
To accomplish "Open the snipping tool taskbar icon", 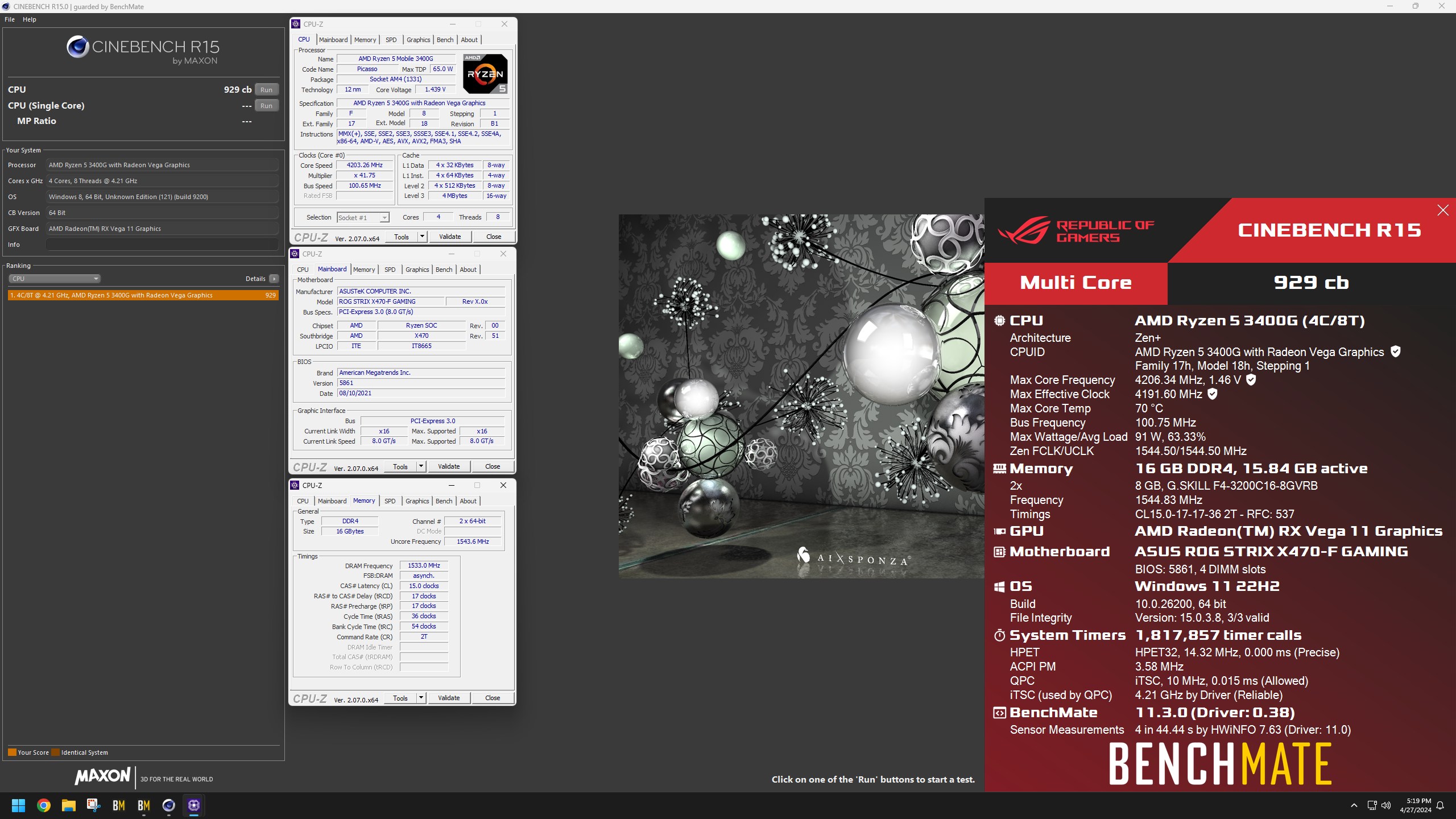I will coord(94,805).
